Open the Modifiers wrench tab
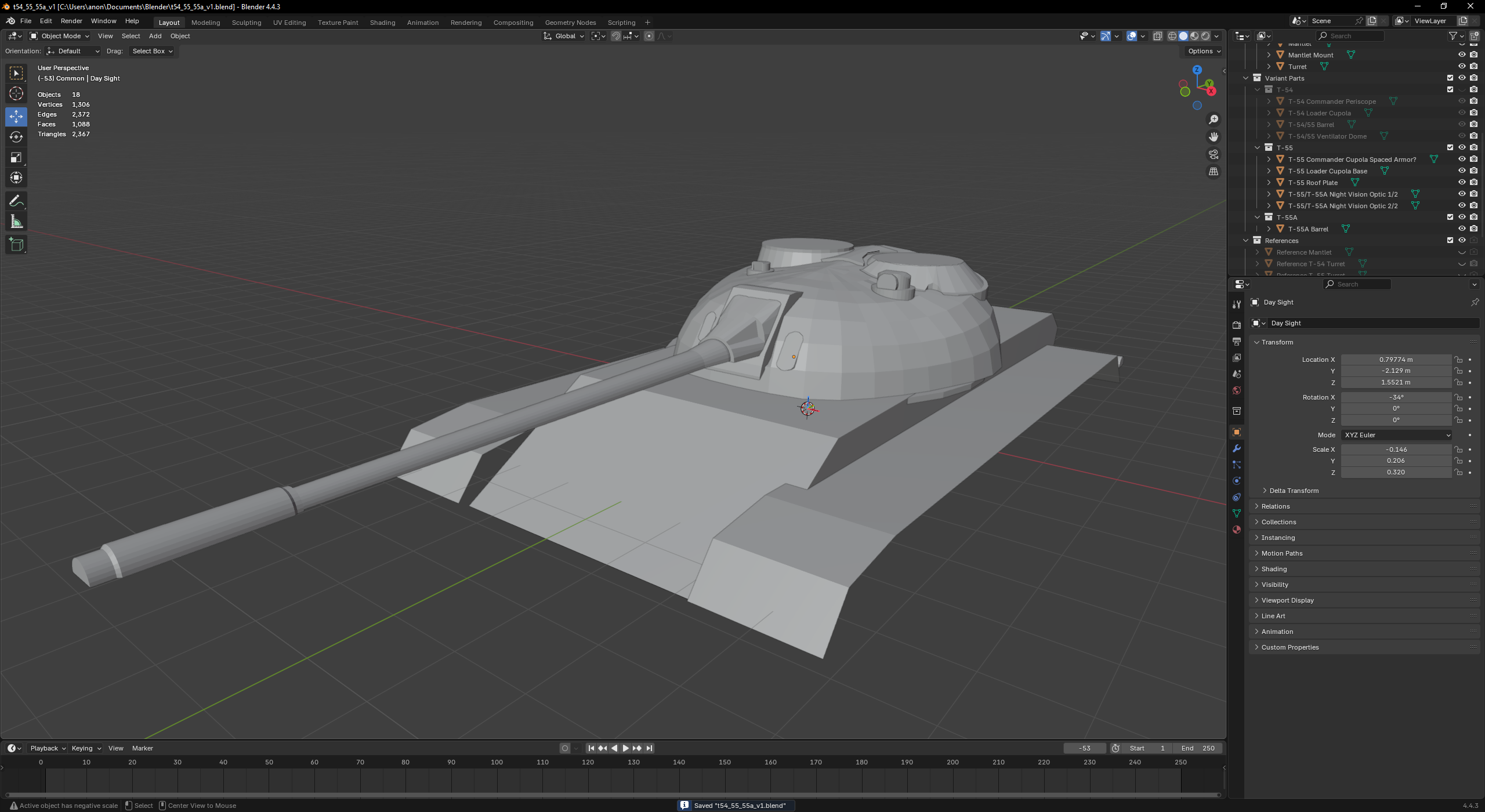Viewport: 1485px width, 812px height. tap(1237, 448)
